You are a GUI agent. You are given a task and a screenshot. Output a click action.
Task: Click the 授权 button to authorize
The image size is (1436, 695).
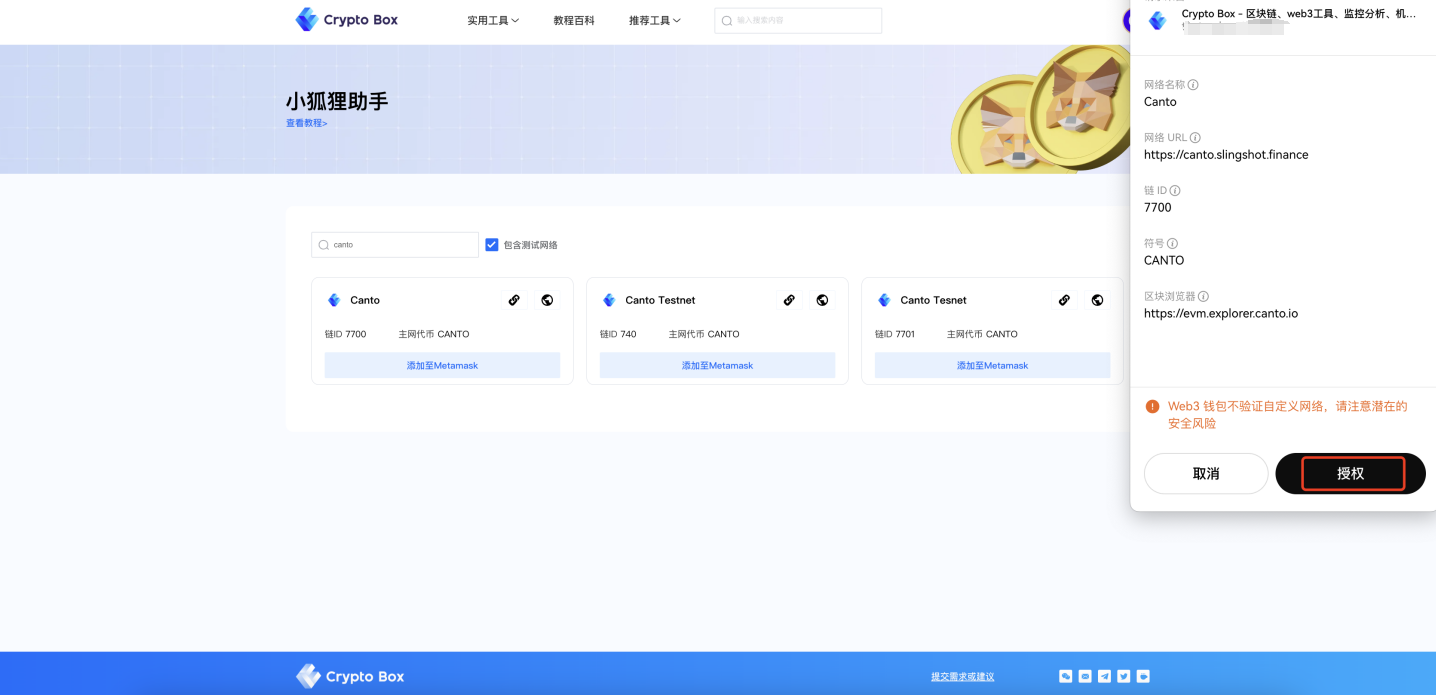pyautogui.click(x=1351, y=473)
